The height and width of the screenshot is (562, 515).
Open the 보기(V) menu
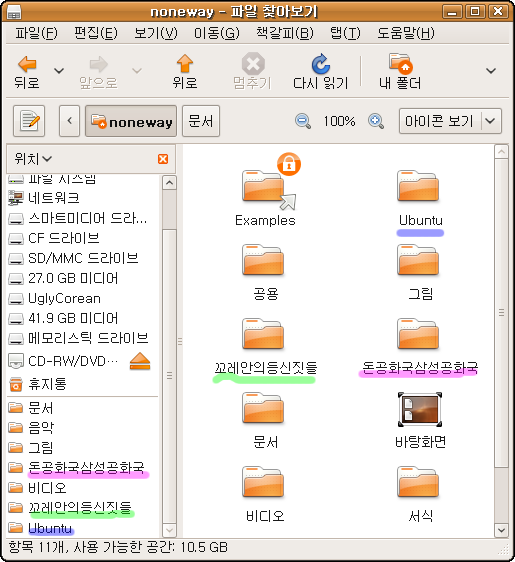(156, 33)
